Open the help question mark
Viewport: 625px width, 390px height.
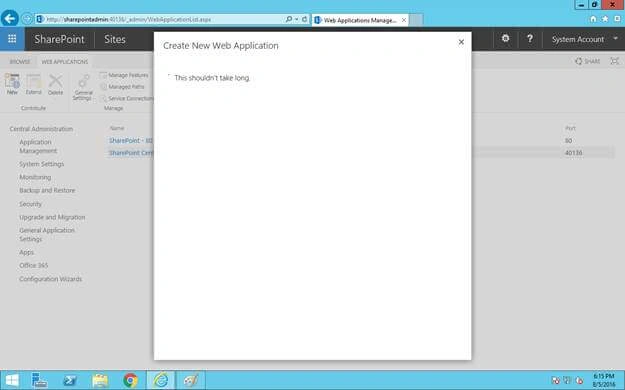(530, 39)
